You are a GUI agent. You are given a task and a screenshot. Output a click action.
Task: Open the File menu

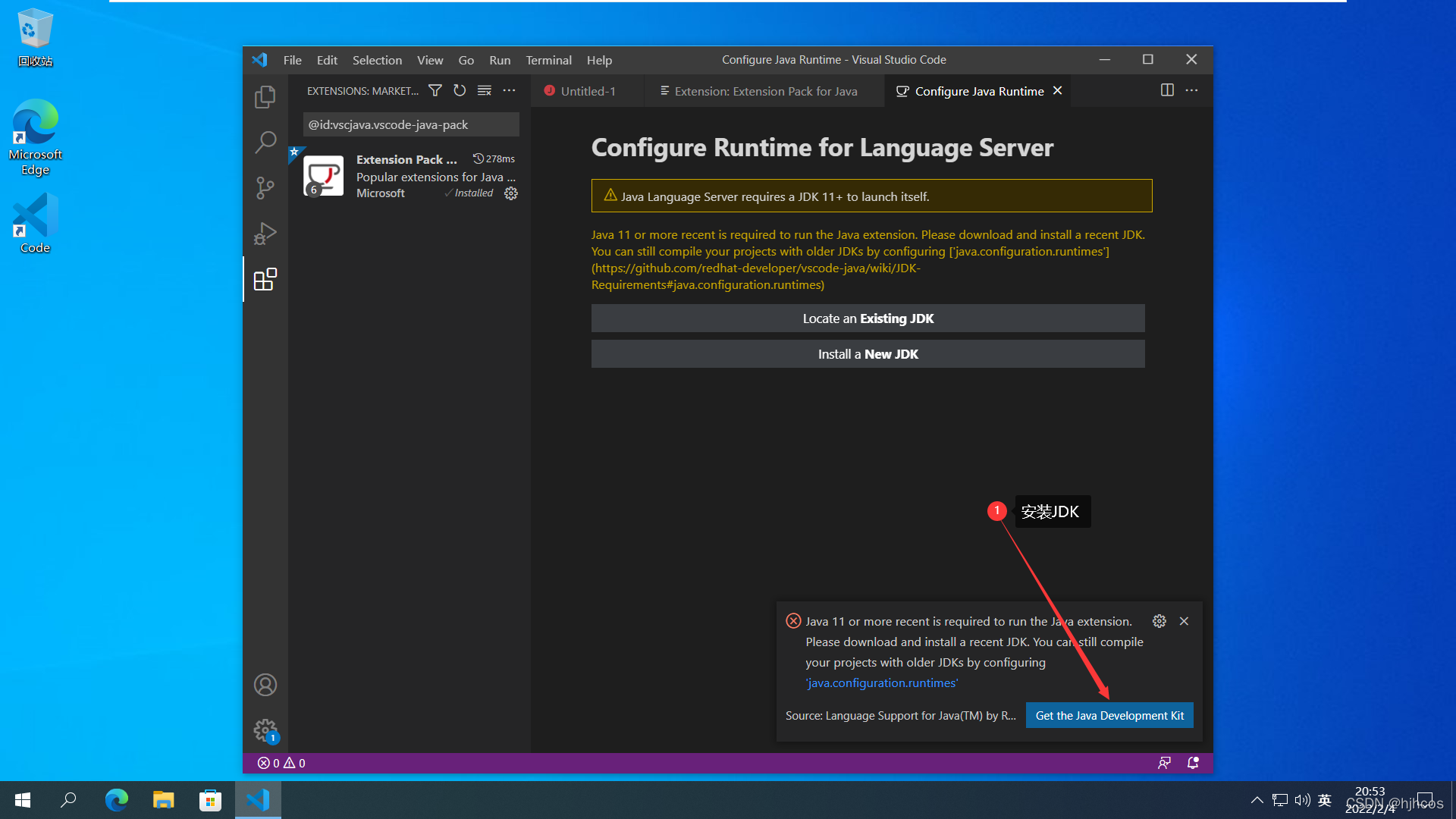coord(292,60)
